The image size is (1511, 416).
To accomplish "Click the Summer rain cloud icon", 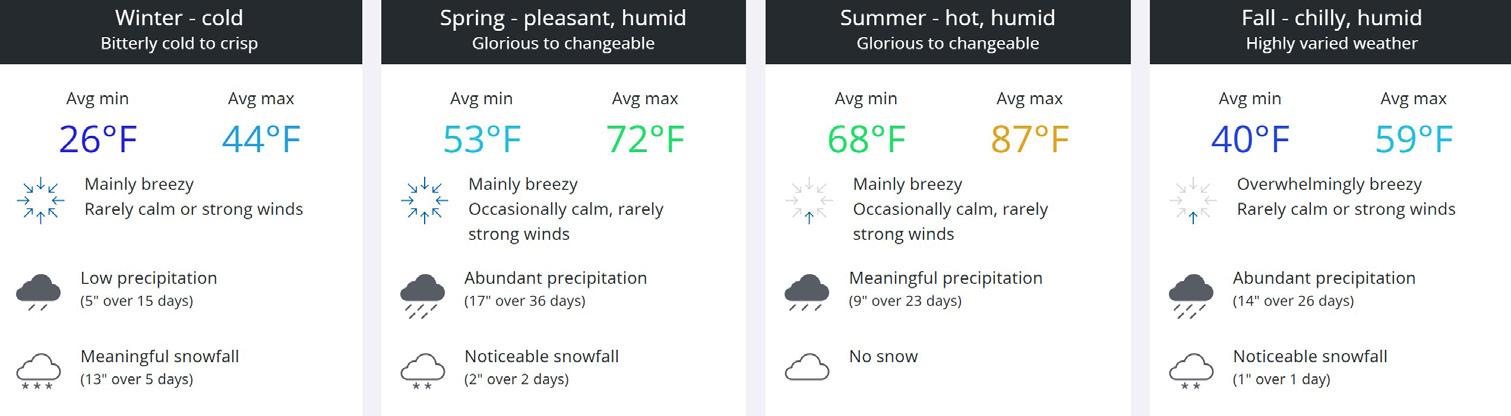I will [807, 291].
